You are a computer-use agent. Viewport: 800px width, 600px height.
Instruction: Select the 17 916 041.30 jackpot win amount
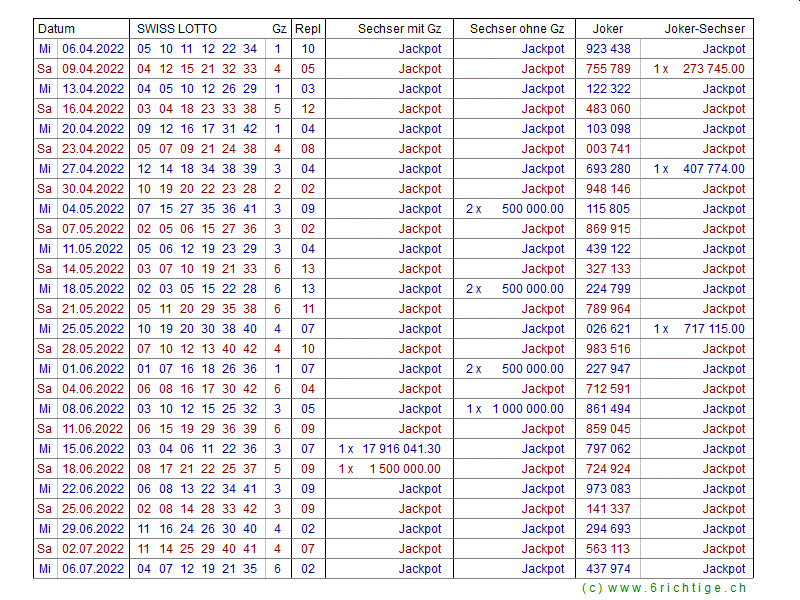pyautogui.click(x=401, y=449)
